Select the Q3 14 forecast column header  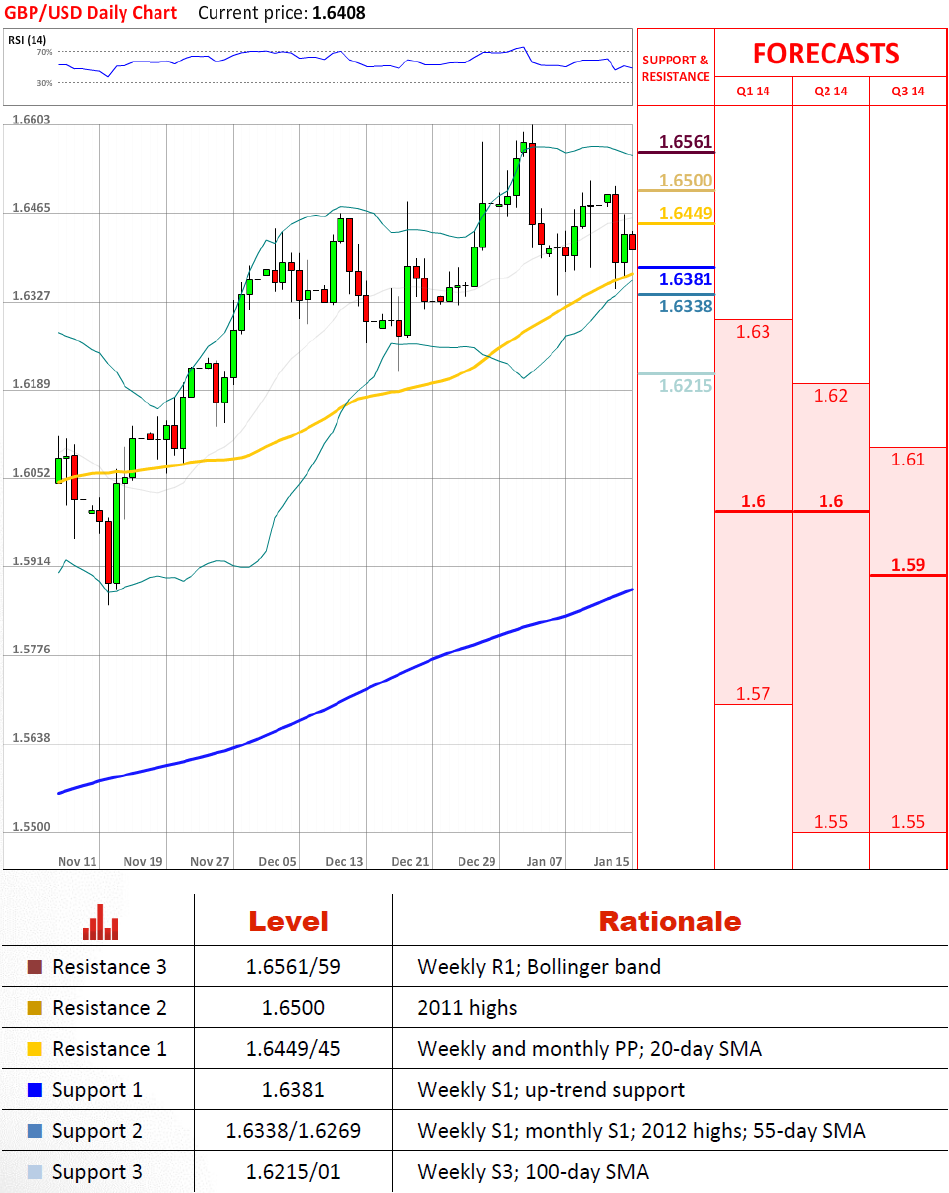[908, 91]
